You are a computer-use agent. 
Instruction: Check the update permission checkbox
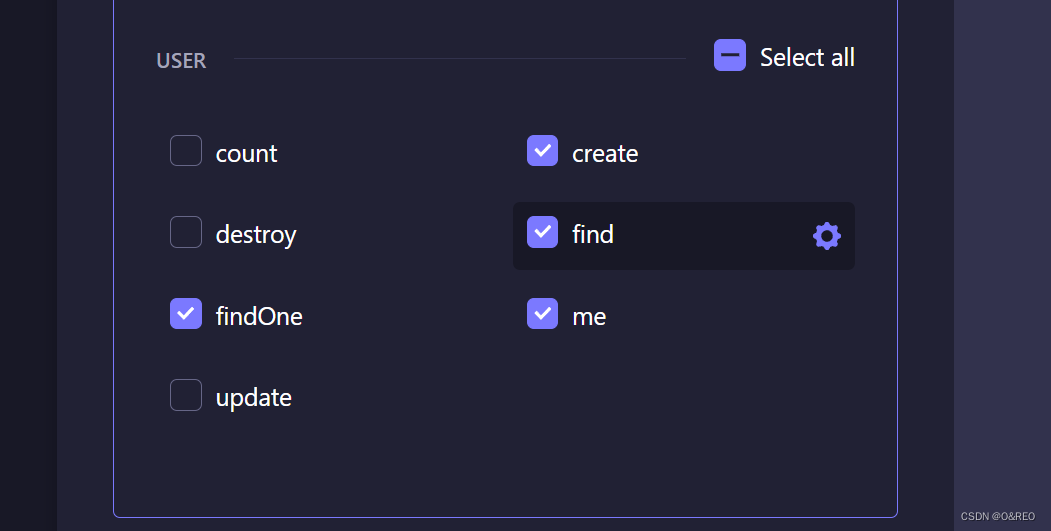coord(186,395)
